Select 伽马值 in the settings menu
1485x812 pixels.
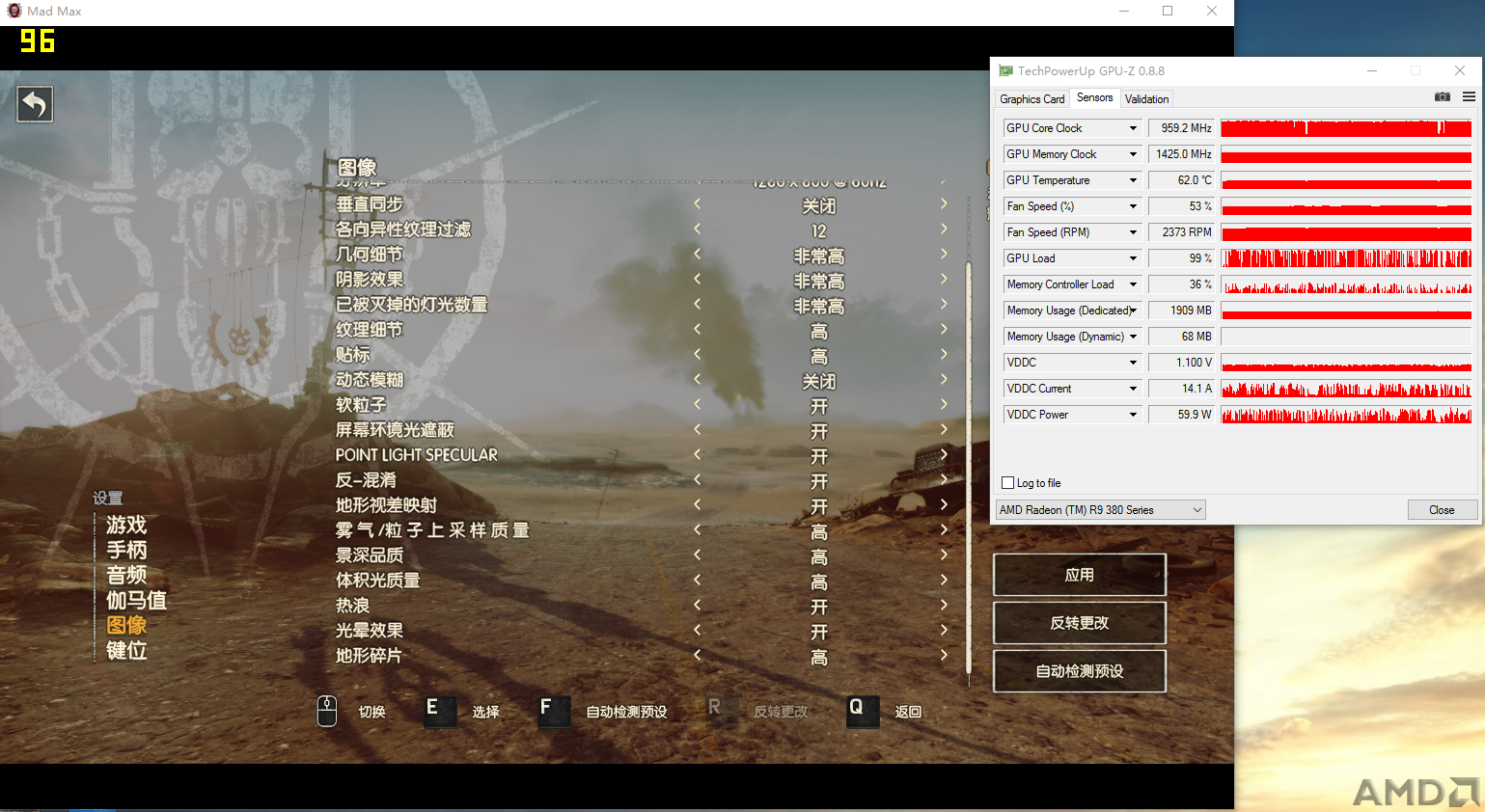pyautogui.click(x=136, y=601)
